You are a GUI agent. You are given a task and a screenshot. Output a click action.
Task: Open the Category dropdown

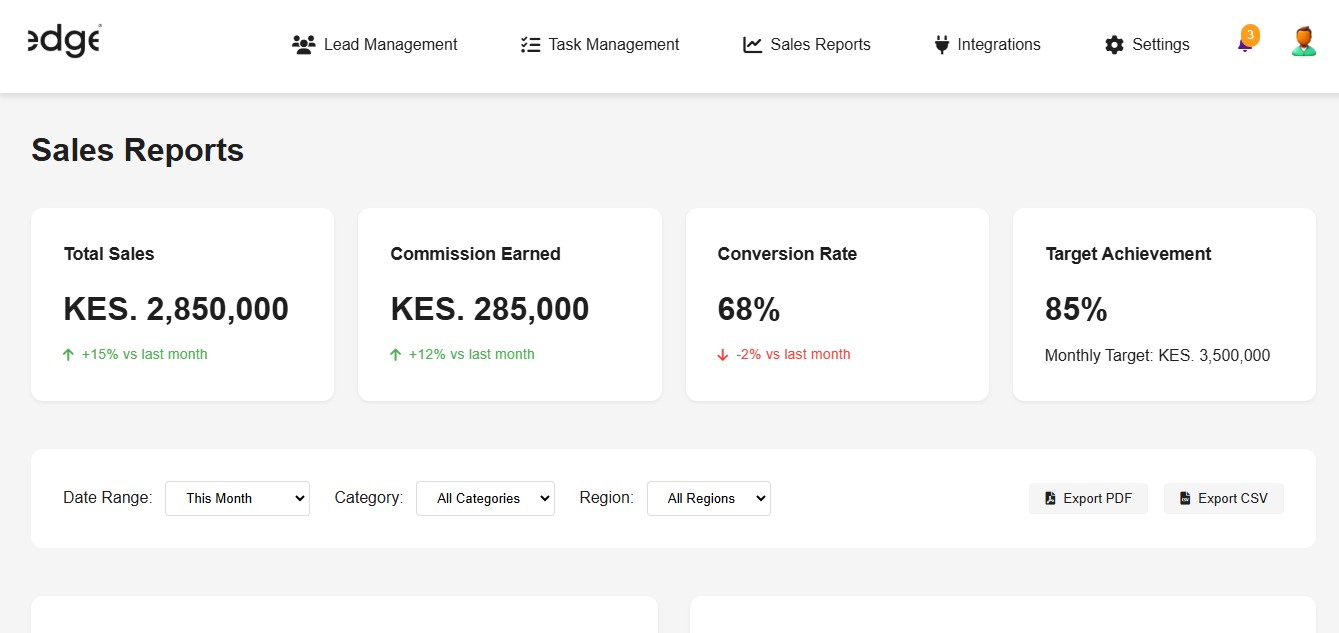(485, 498)
